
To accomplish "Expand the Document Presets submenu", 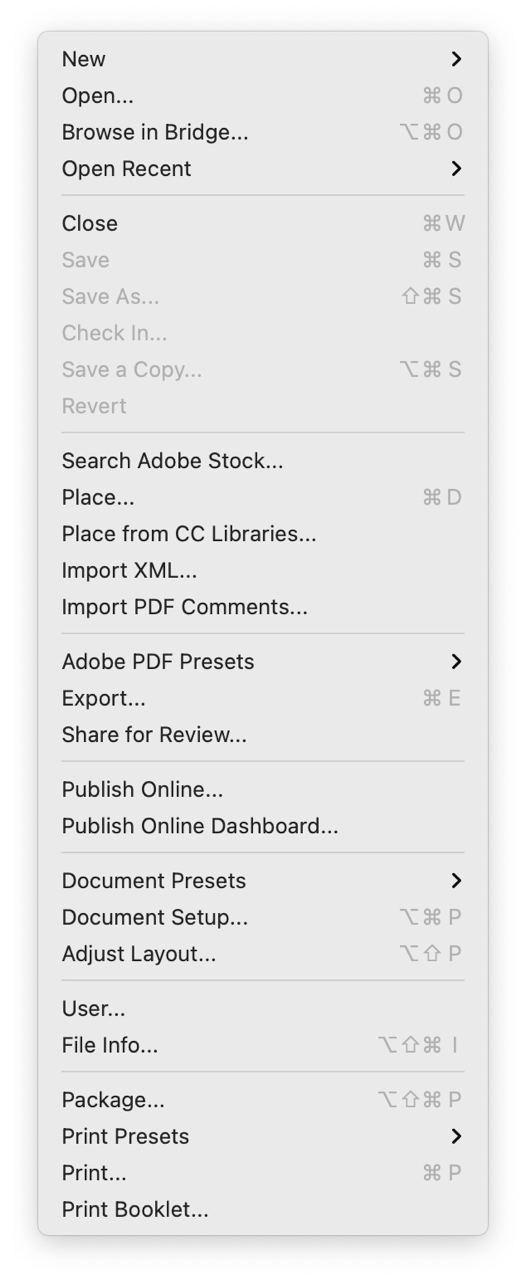I will coord(263,881).
